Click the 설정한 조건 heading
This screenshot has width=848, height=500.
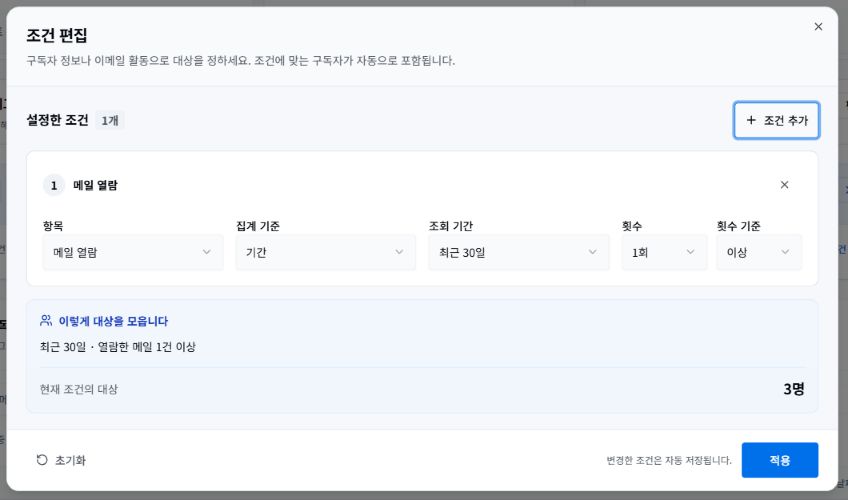(57, 120)
